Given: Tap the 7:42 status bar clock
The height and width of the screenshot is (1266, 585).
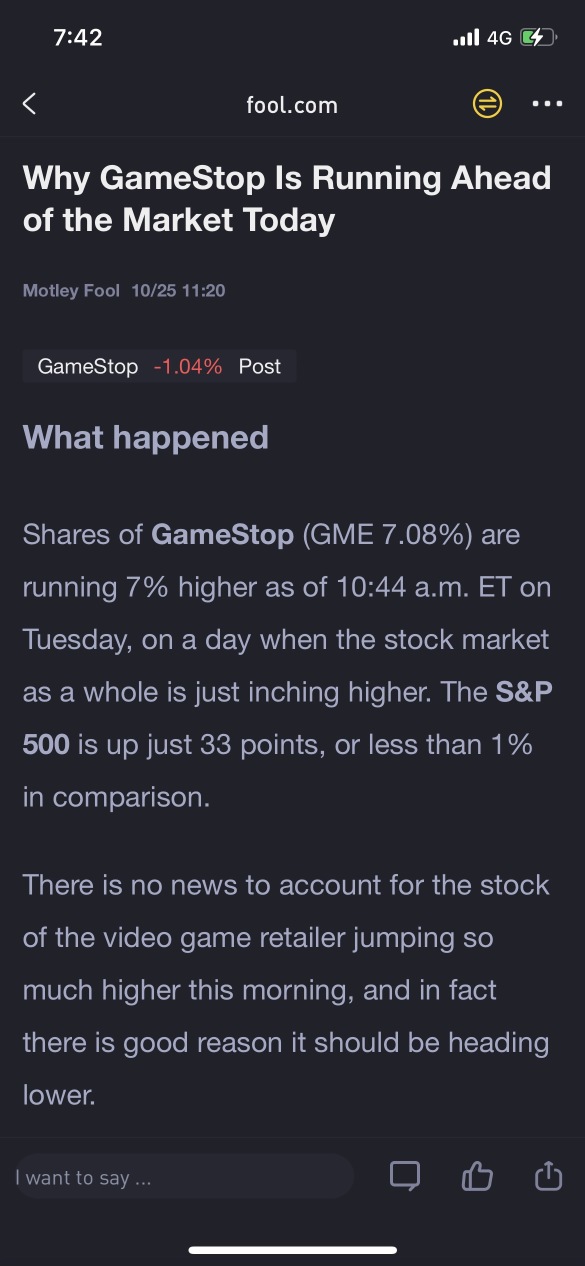Looking at the screenshot, I should [x=78, y=38].
